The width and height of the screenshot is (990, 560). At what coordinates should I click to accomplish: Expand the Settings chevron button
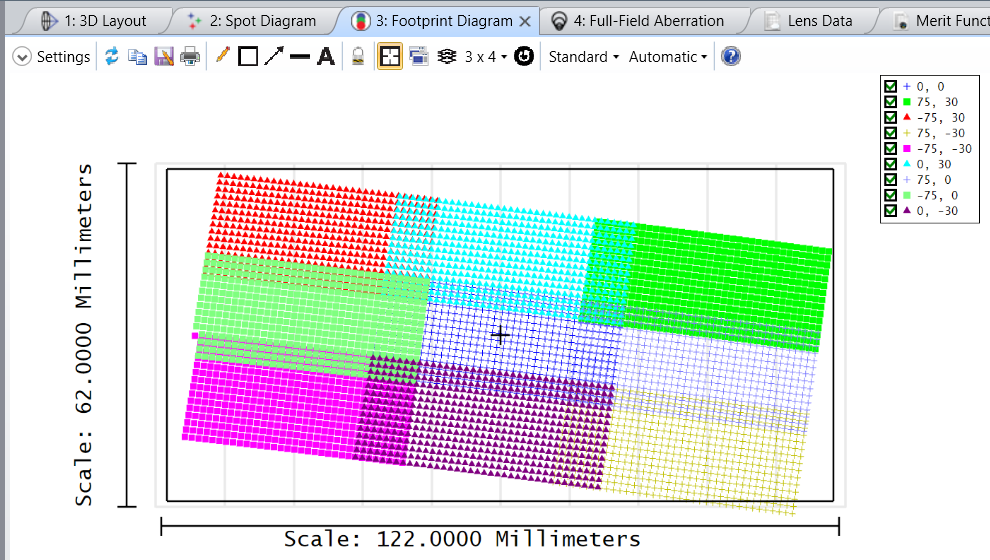[x=21, y=57]
